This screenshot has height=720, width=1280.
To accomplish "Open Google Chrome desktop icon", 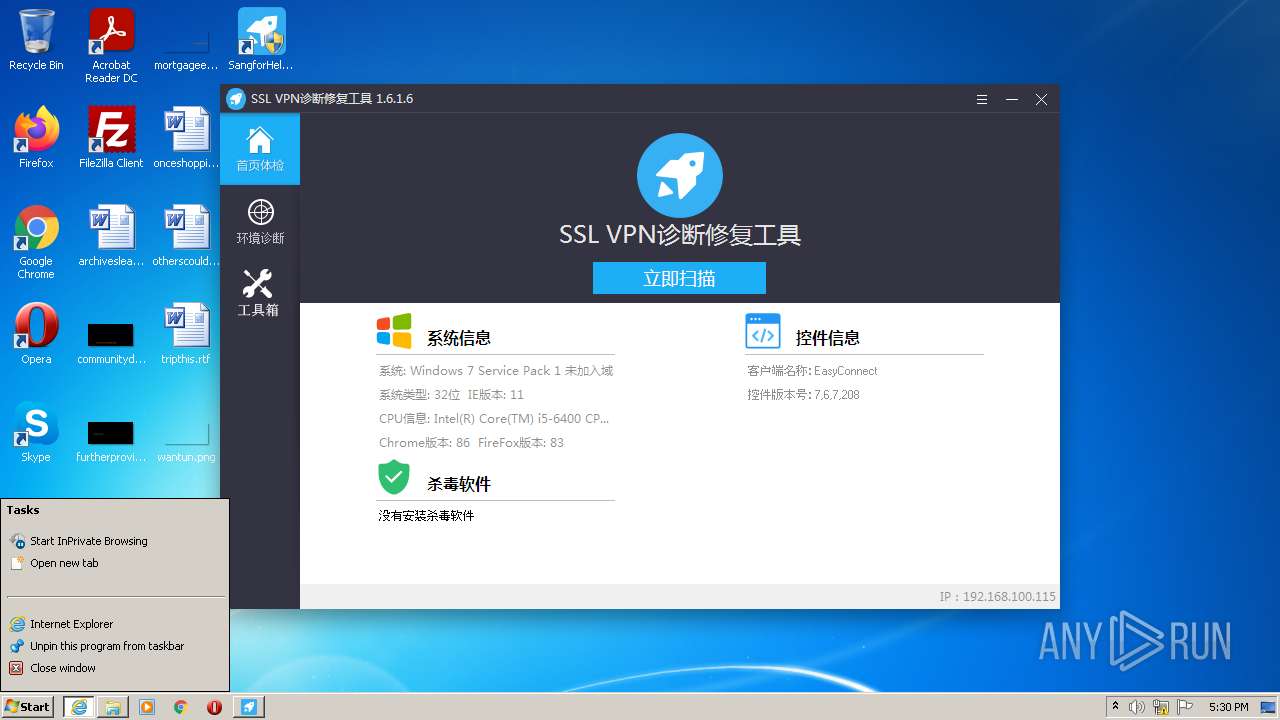I will 36,242.
